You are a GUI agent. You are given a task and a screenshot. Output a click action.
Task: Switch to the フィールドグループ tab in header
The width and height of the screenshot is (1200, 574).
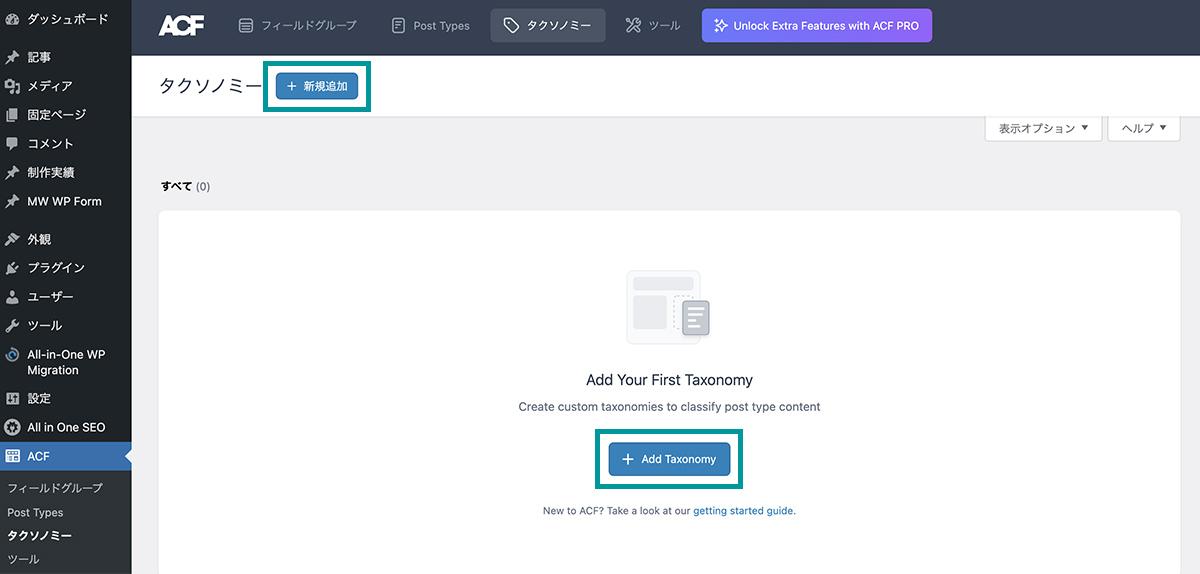[x=297, y=26]
